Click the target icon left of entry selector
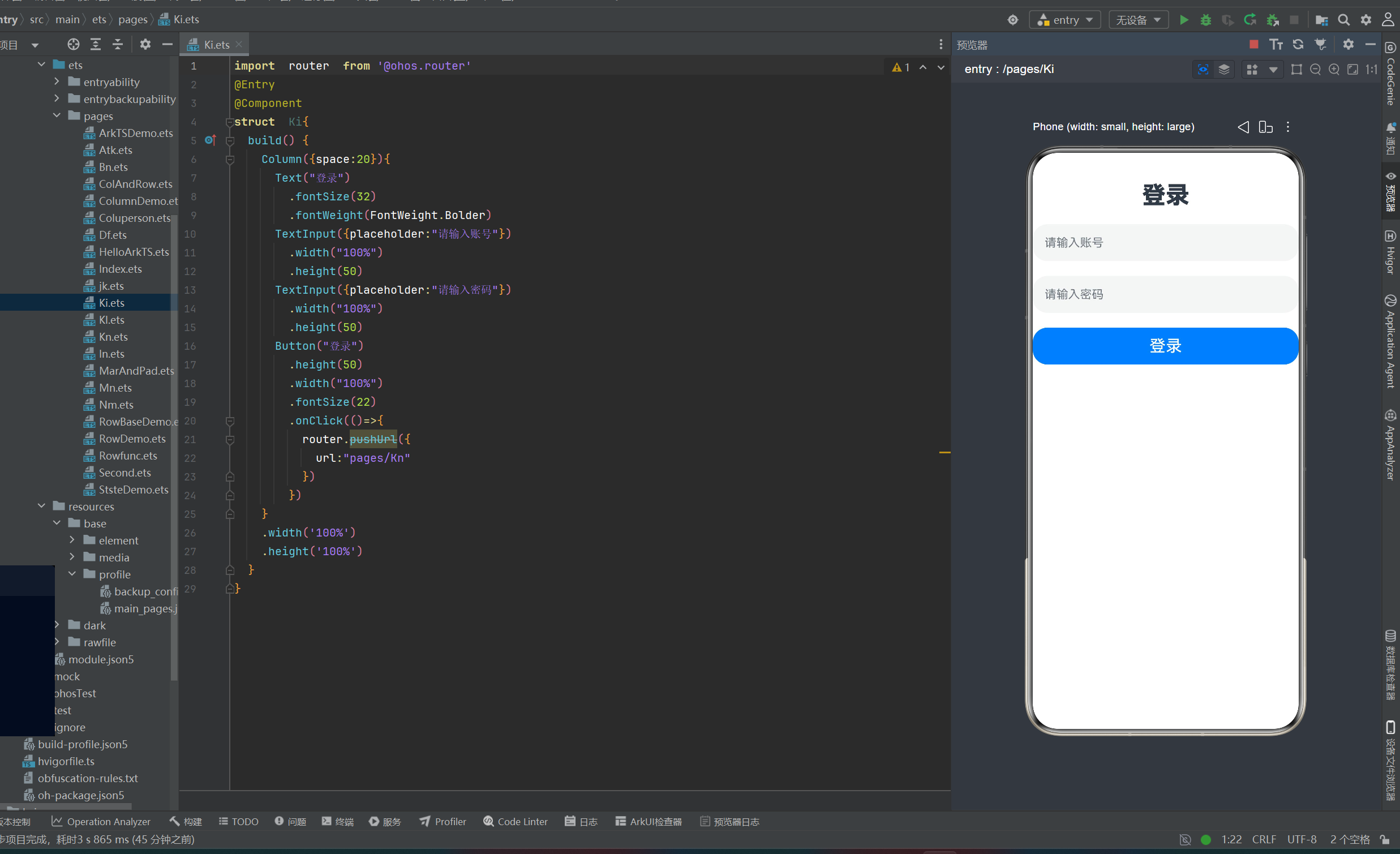This screenshot has width=1400, height=854. 1013,20
